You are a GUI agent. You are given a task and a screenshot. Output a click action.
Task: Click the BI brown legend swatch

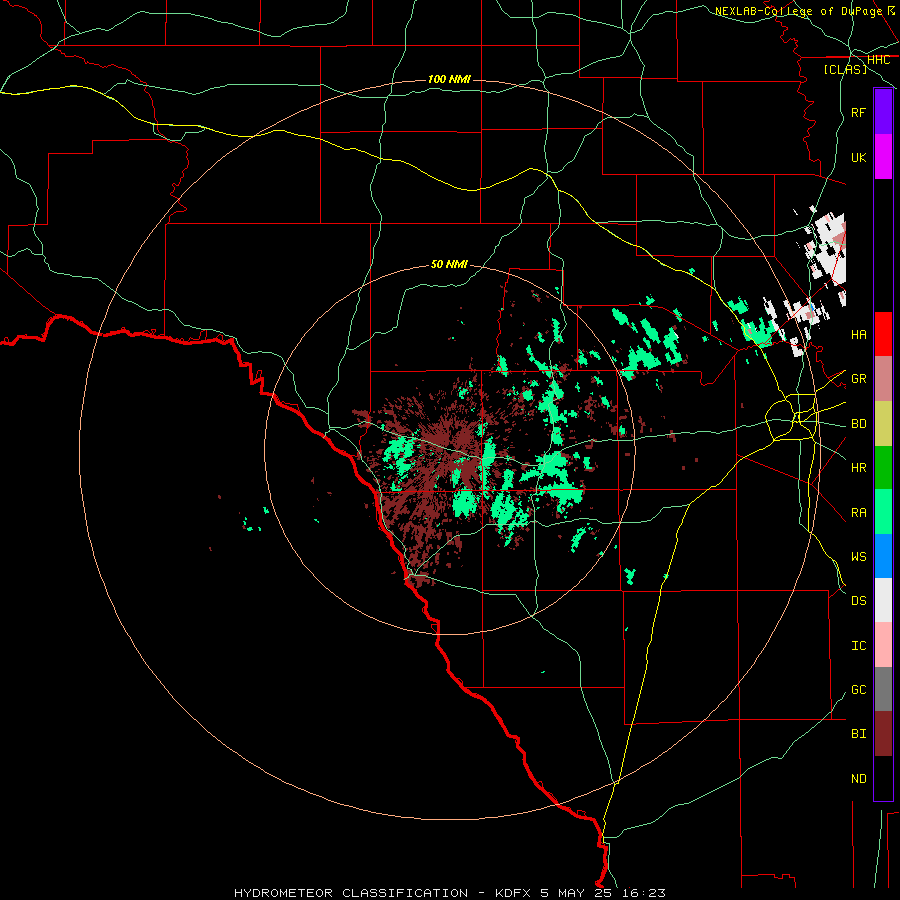click(x=883, y=734)
